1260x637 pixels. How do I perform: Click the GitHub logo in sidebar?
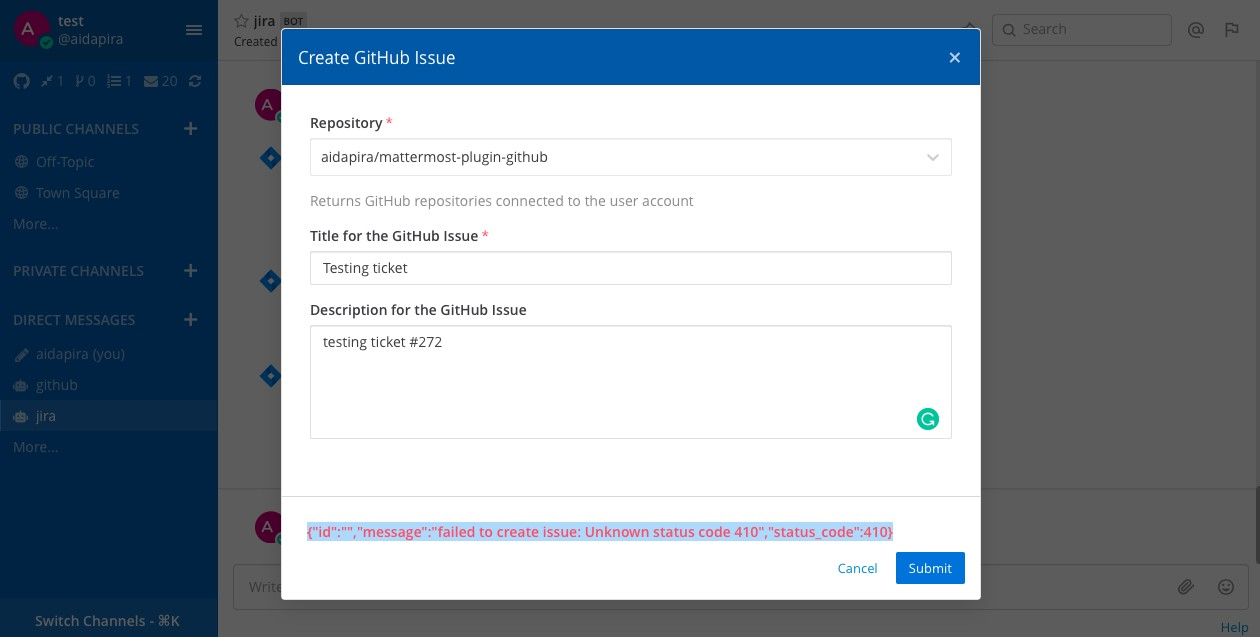point(21,81)
